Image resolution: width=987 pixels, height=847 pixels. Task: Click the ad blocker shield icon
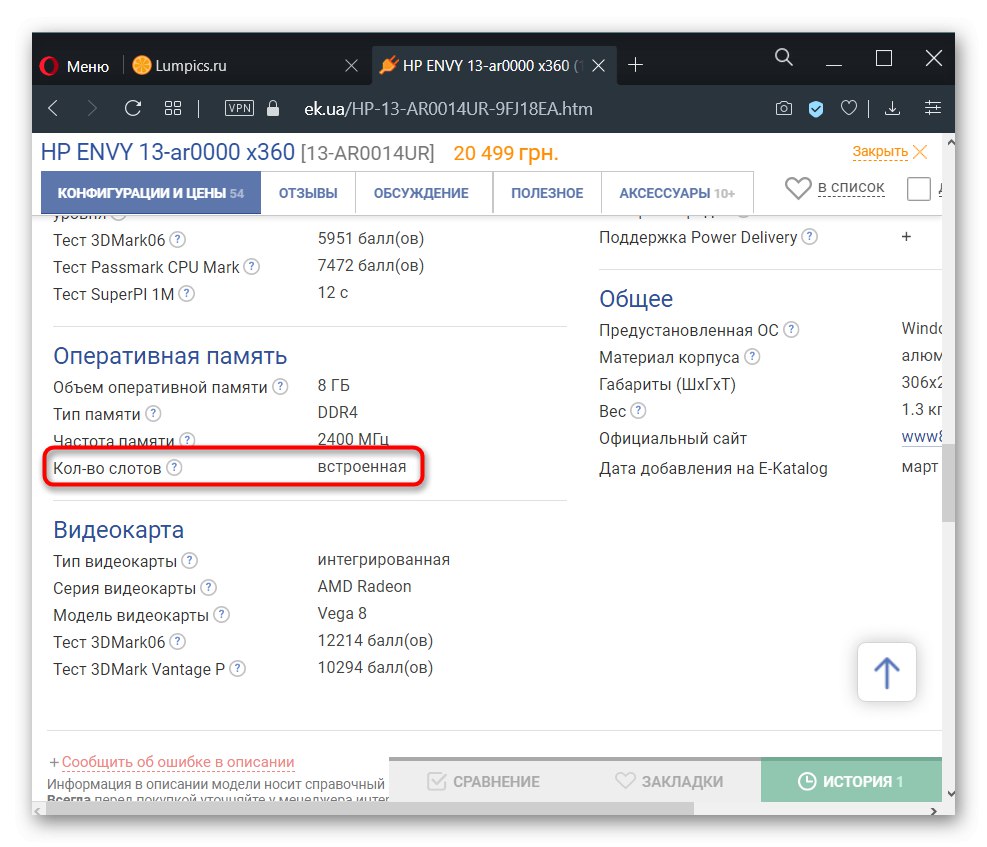816,108
